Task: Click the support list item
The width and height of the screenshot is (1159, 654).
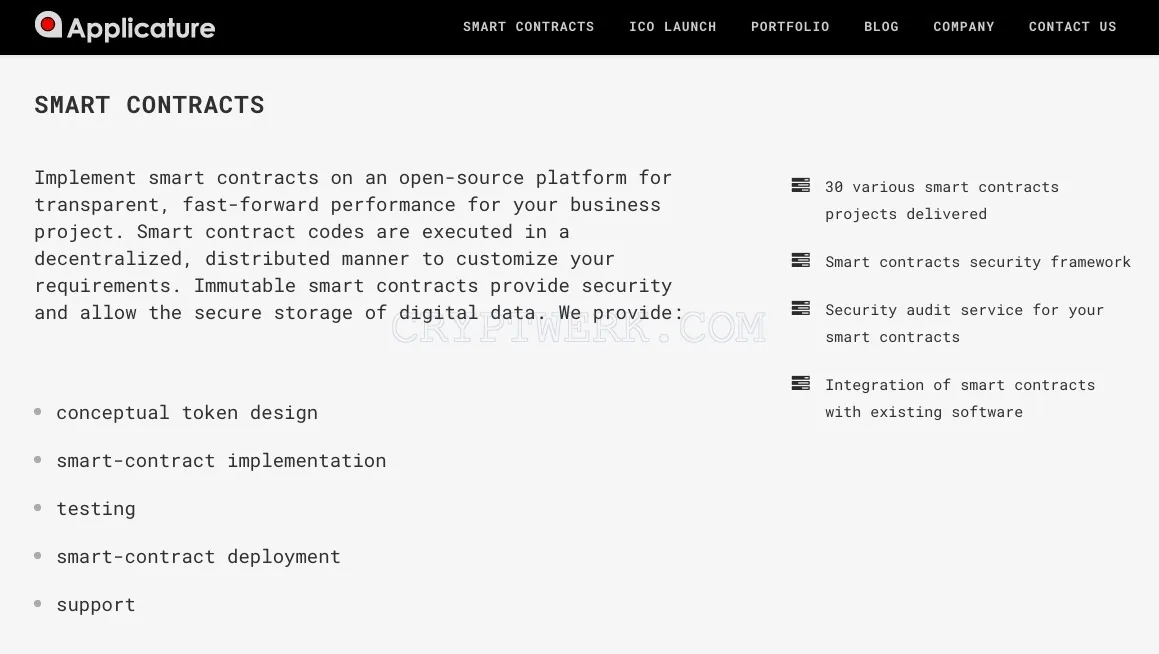Action: coord(96,604)
